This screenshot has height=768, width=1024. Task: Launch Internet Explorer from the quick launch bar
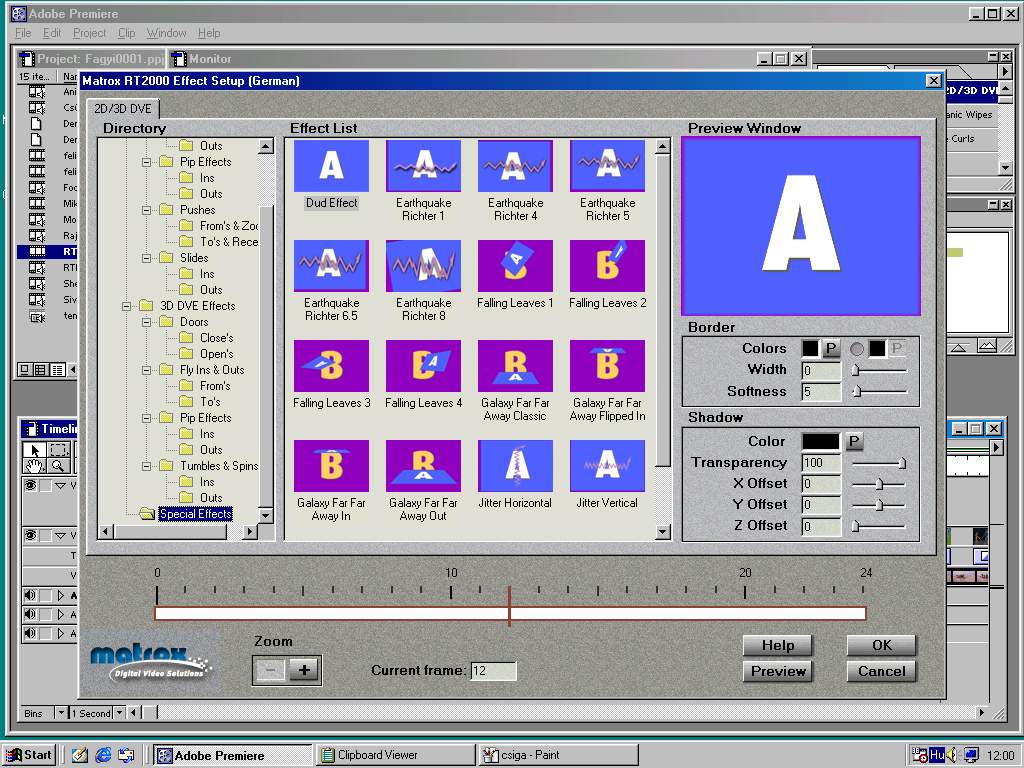[x=103, y=756]
